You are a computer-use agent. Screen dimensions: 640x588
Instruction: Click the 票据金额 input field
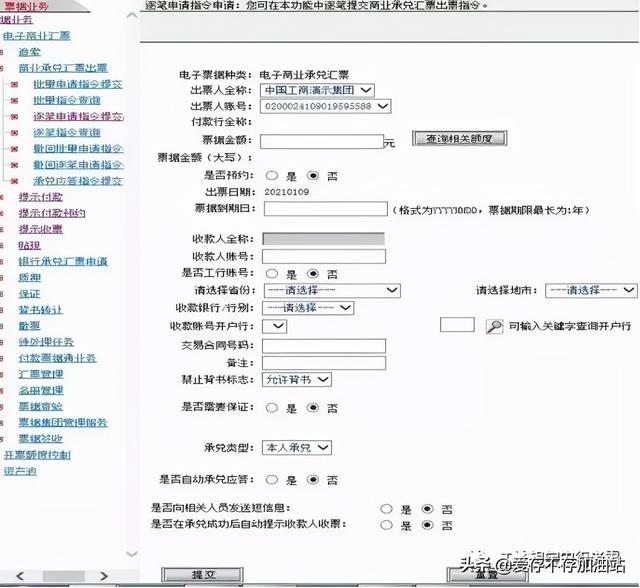pyautogui.click(x=322, y=141)
